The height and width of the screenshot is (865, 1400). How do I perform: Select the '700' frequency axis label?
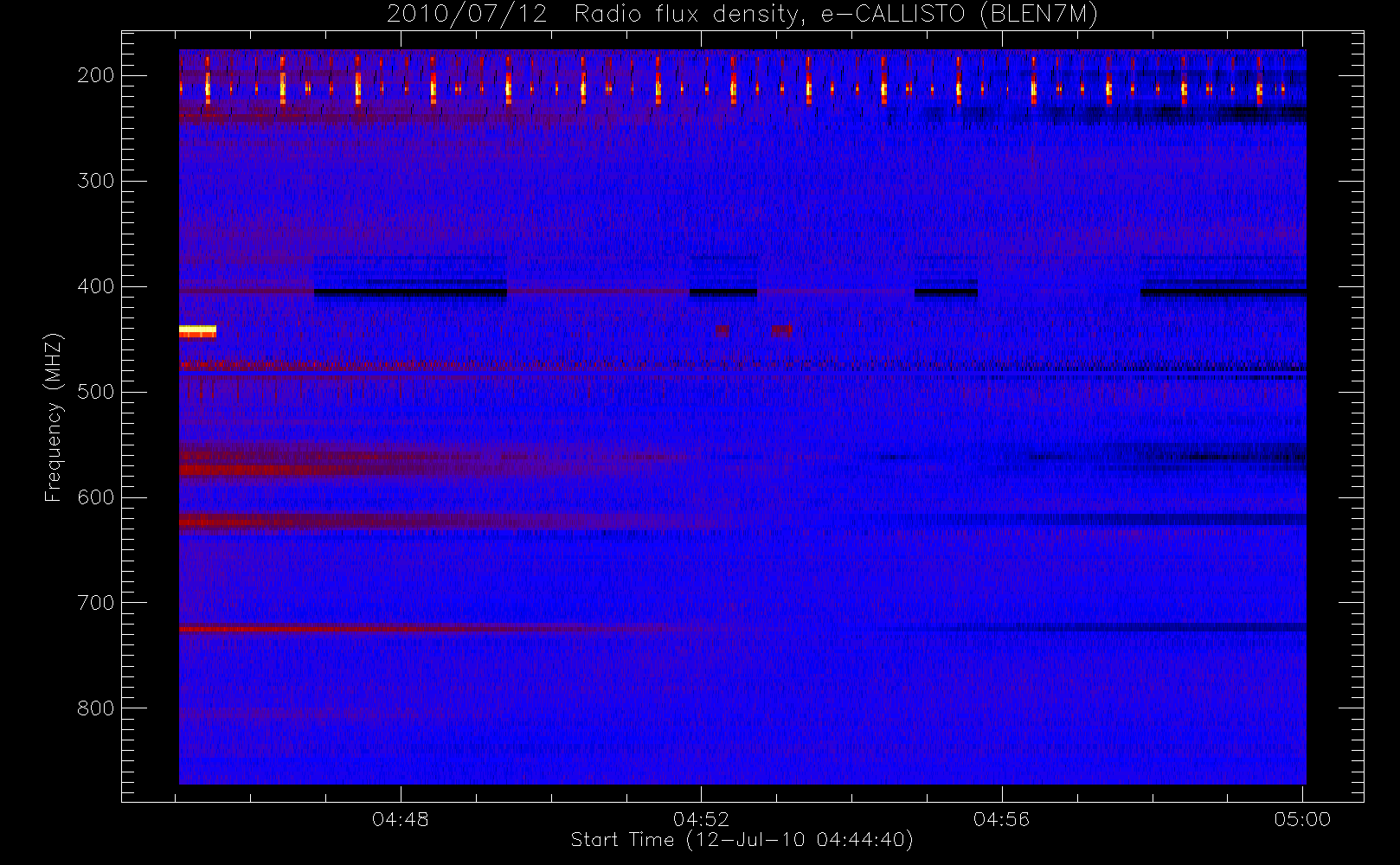[x=95, y=603]
